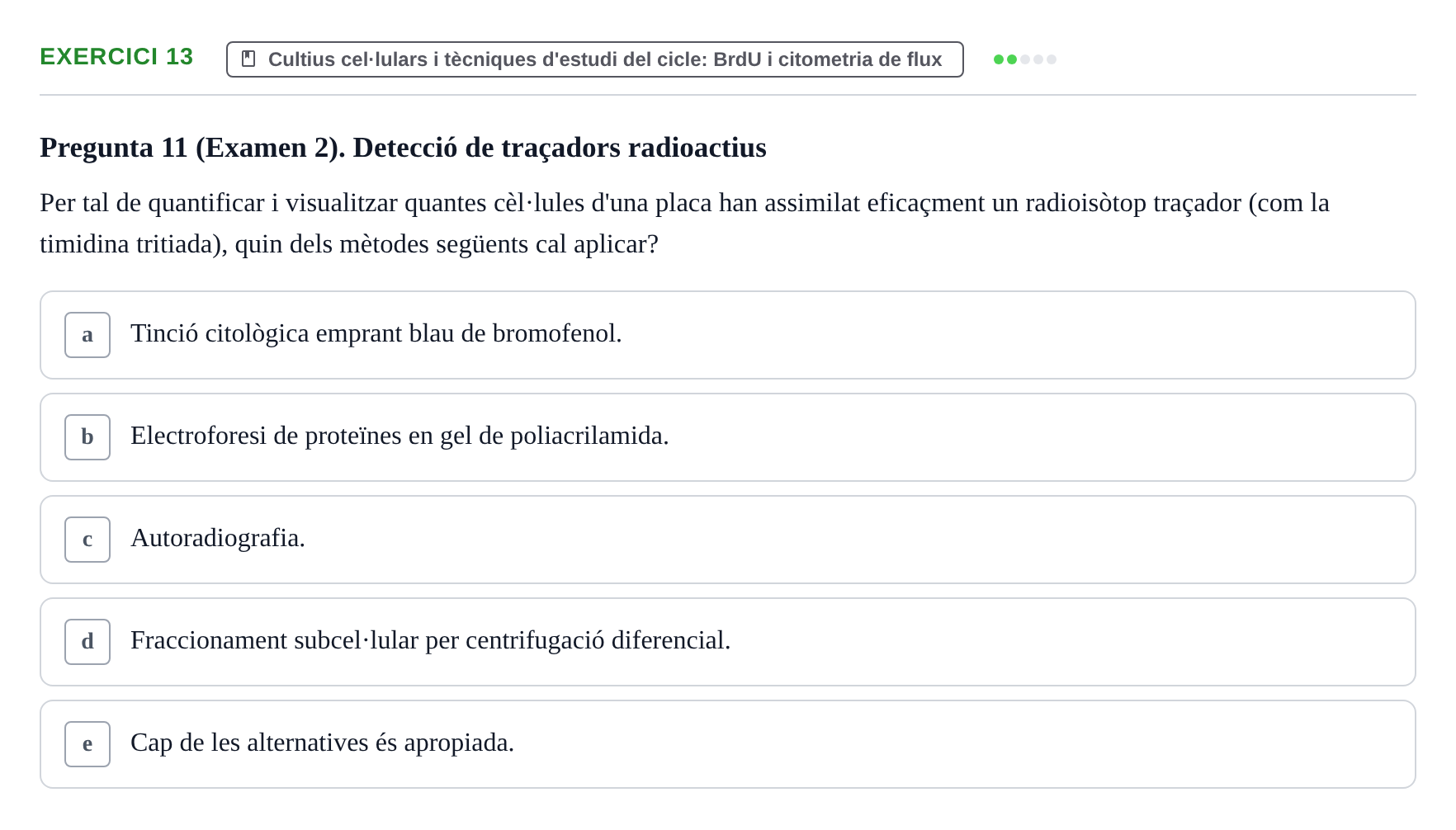
Task: Select letter badge 'c' option
Action: pos(87,540)
